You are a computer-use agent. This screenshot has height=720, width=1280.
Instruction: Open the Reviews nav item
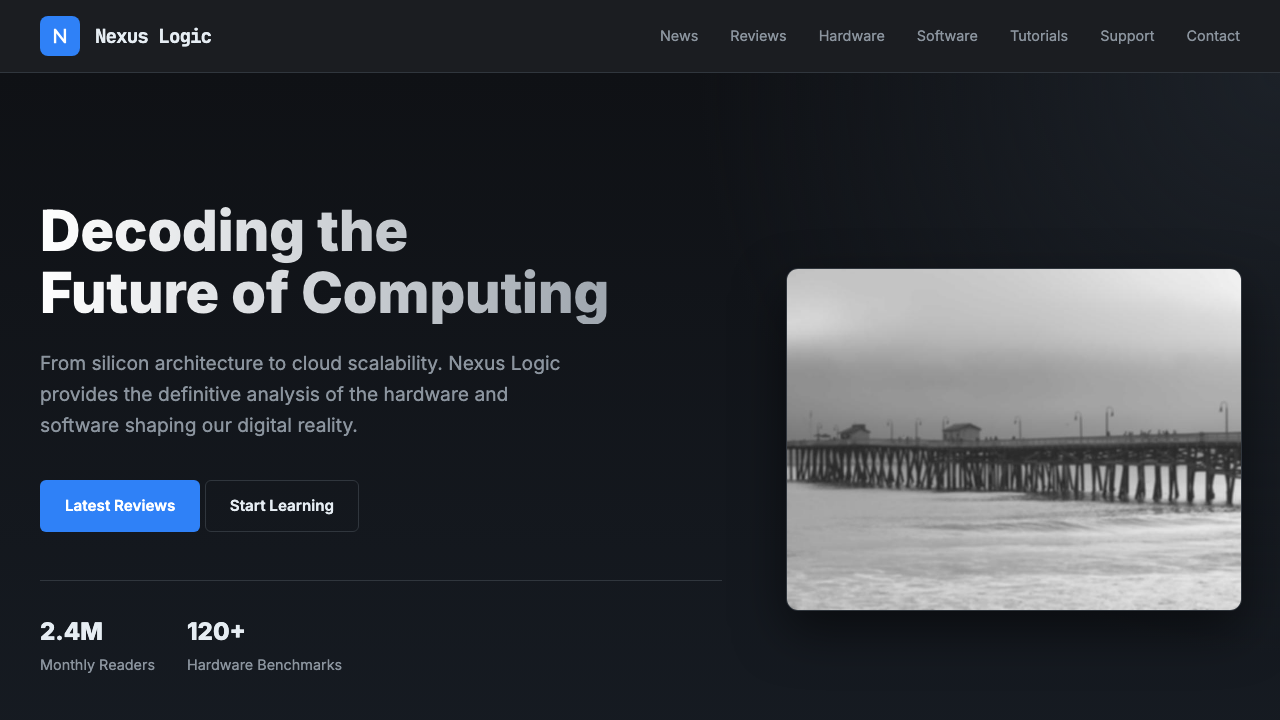click(x=758, y=36)
